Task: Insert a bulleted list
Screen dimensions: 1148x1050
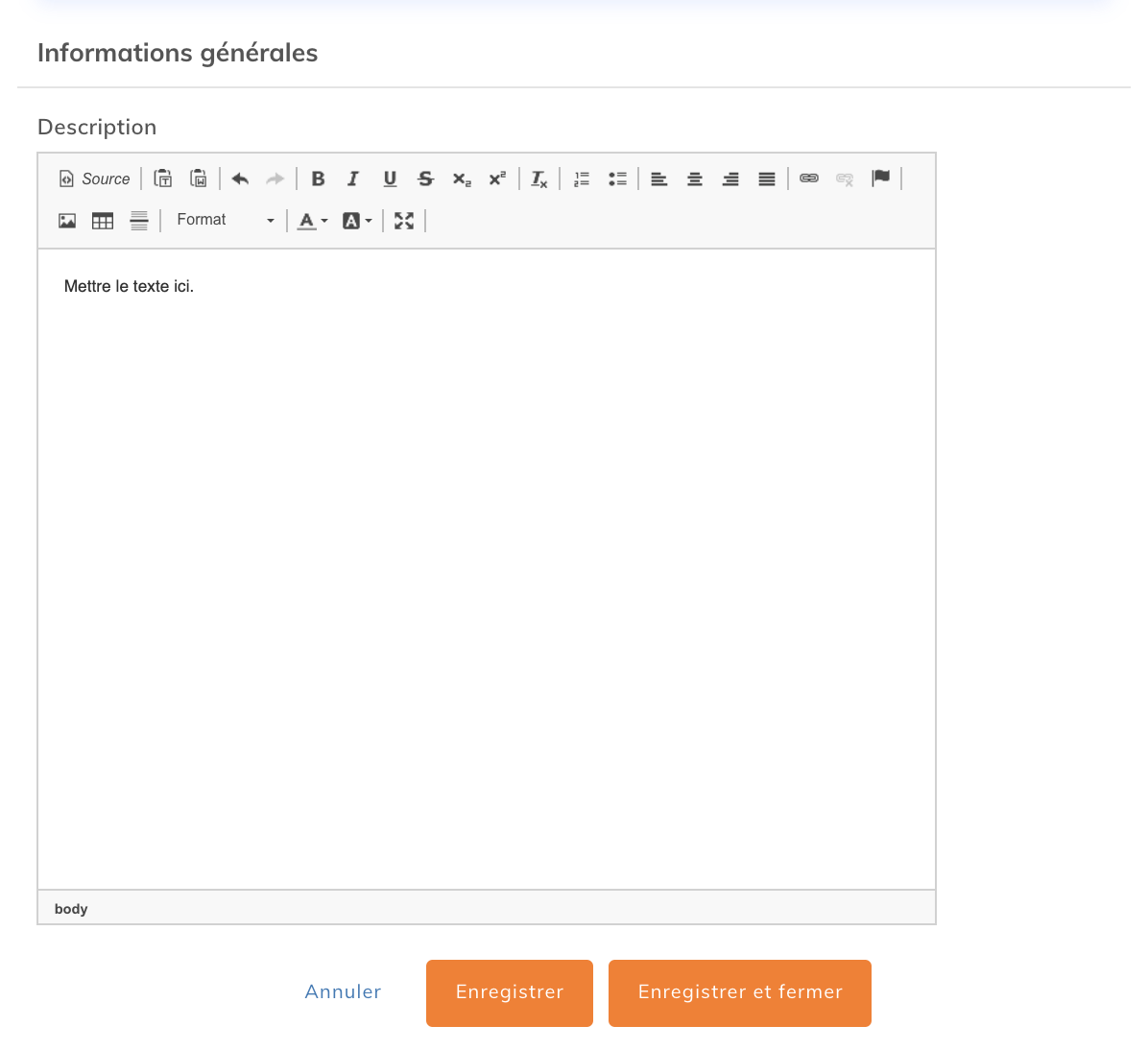Action: pos(617,179)
